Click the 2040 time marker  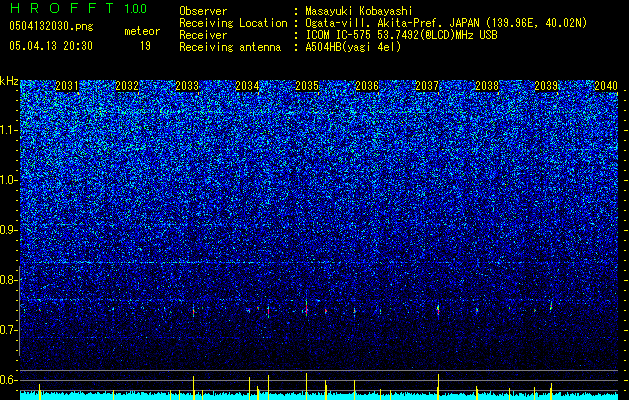point(606,86)
